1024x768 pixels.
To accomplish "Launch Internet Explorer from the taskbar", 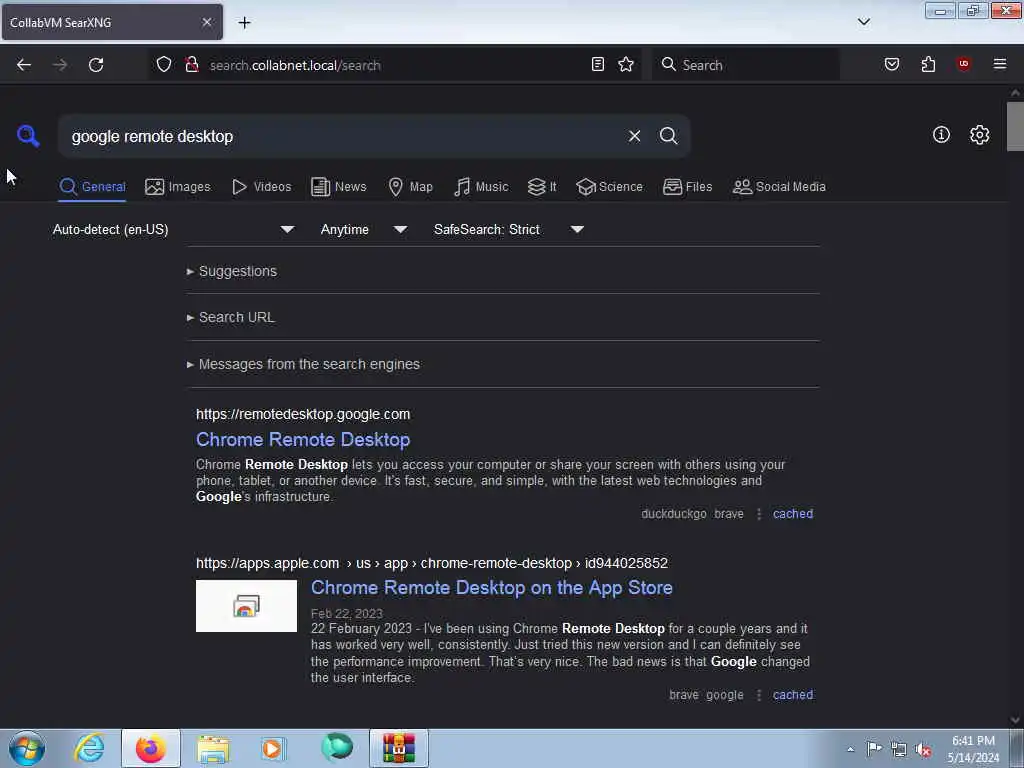I will (89, 748).
